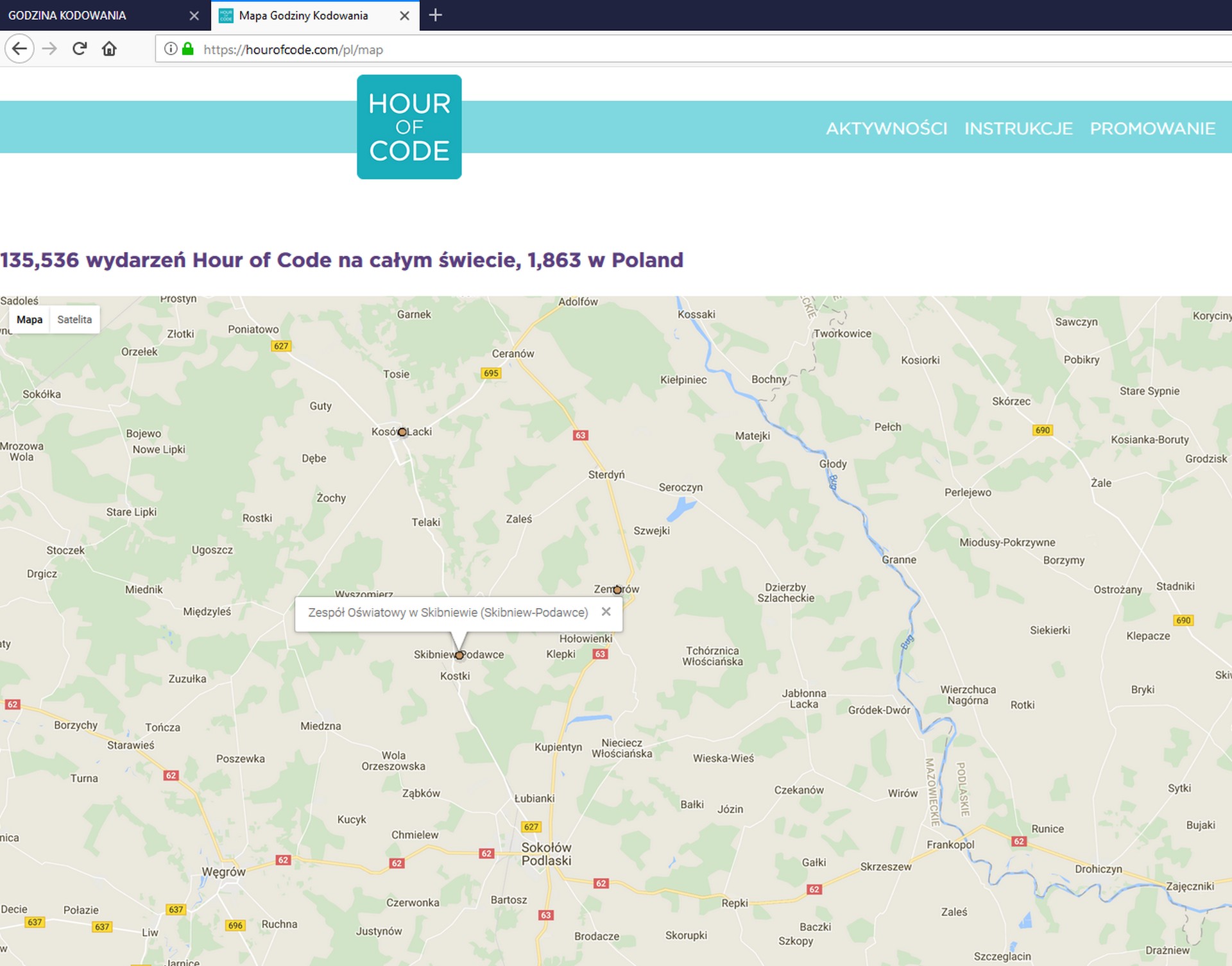The width and height of the screenshot is (1232, 966).
Task: Click the Węgrów town label
Action: (223, 872)
